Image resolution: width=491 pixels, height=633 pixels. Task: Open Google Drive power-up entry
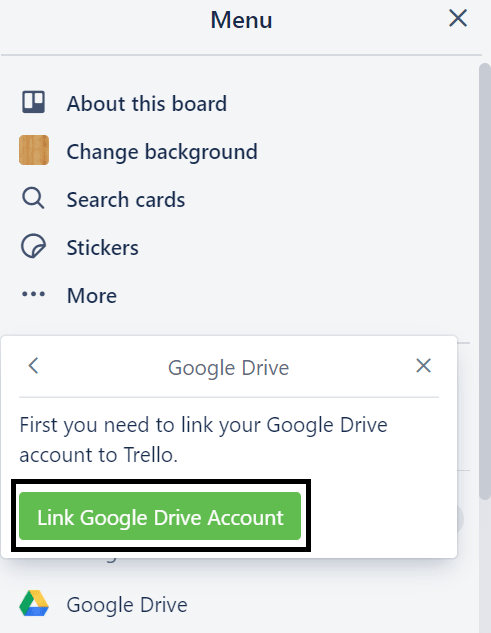127,605
